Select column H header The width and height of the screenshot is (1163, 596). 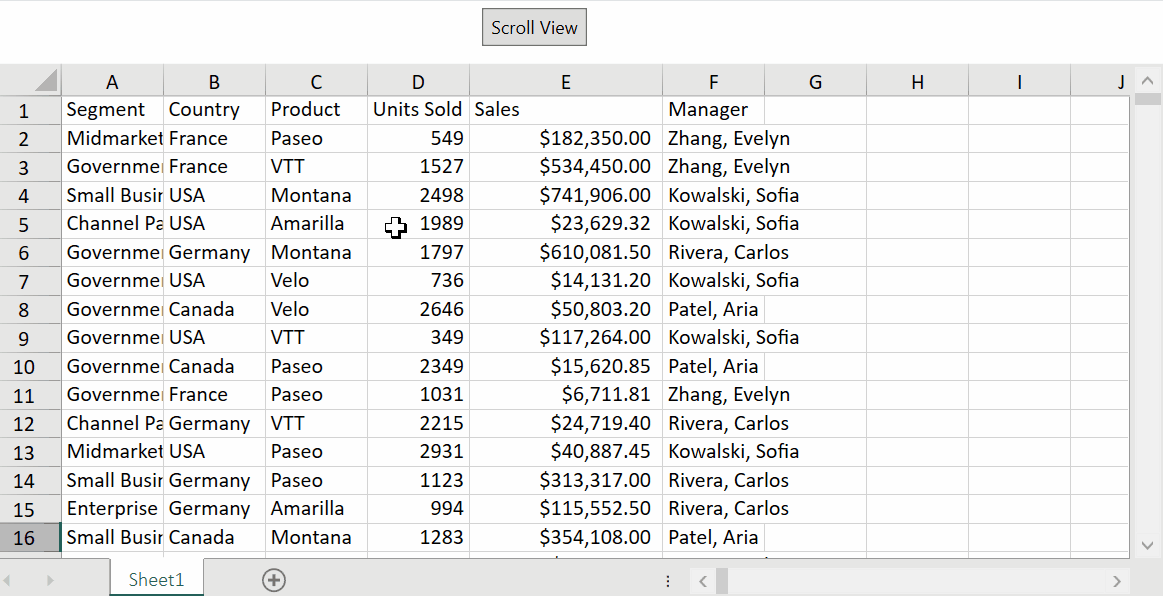[917, 82]
